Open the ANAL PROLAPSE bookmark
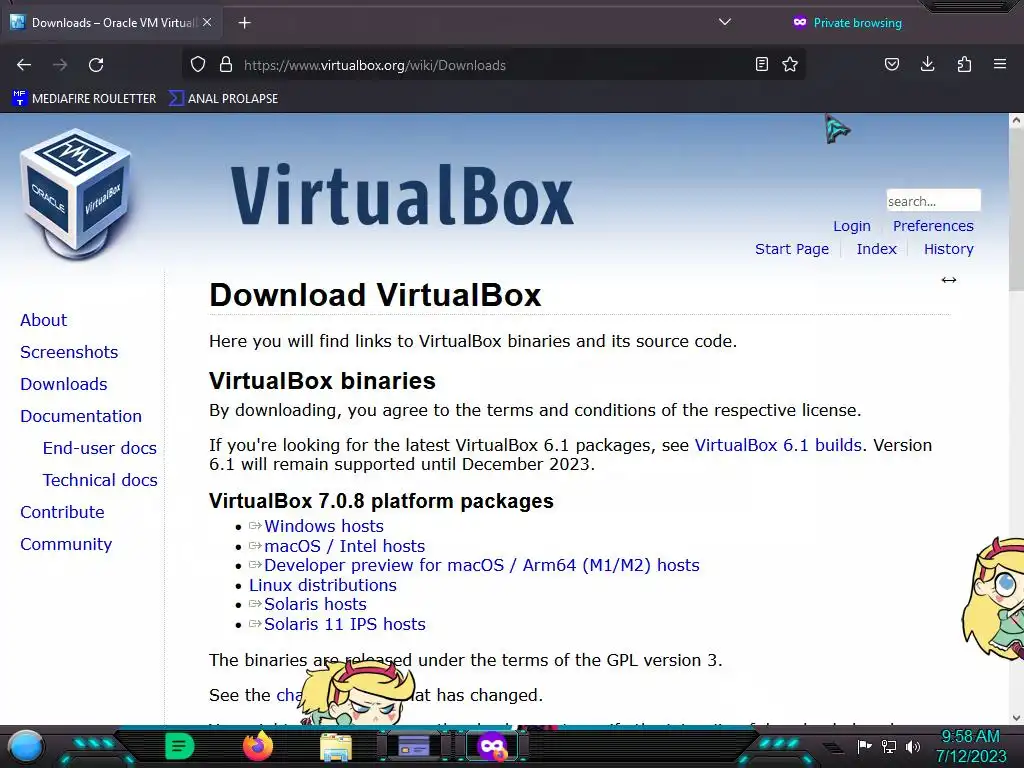1024x768 pixels. pos(223,99)
